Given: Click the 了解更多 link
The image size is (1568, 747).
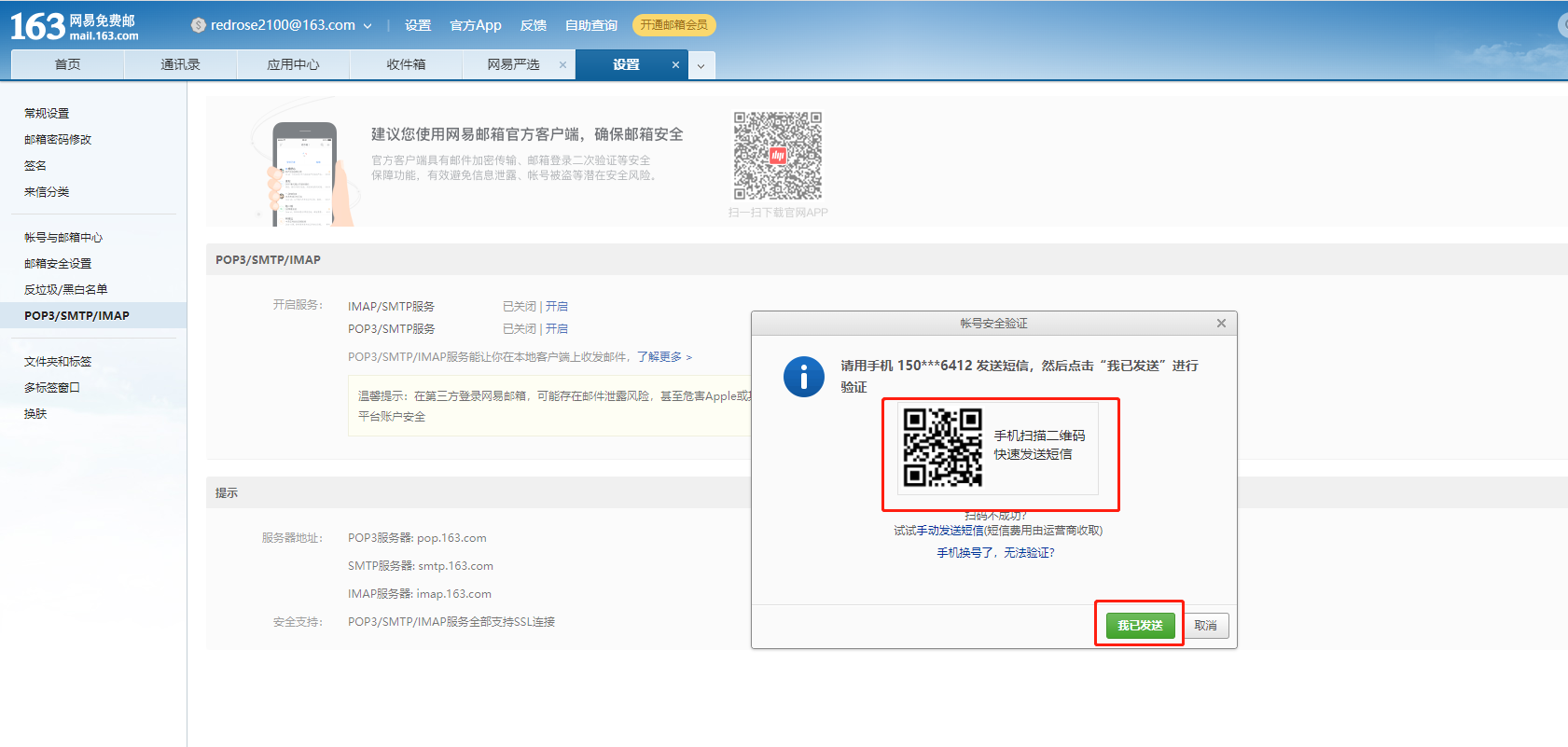Looking at the screenshot, I should (x=665, y=356).
